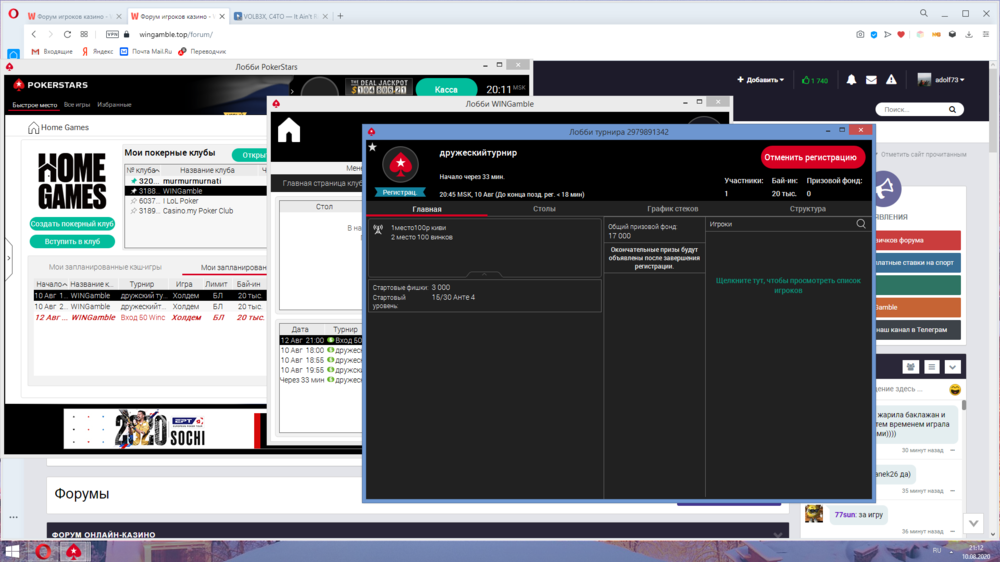Open the Добавить dropdown menu

[760, 80]
